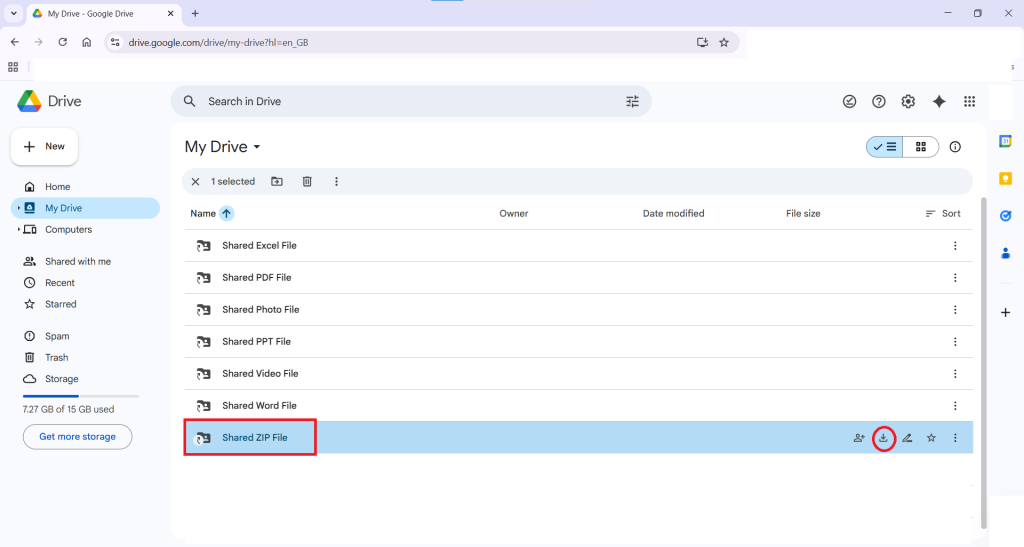Switch to grid layout view
The height and width of the screenshot is (547, 1024).
tap(921, 147)
